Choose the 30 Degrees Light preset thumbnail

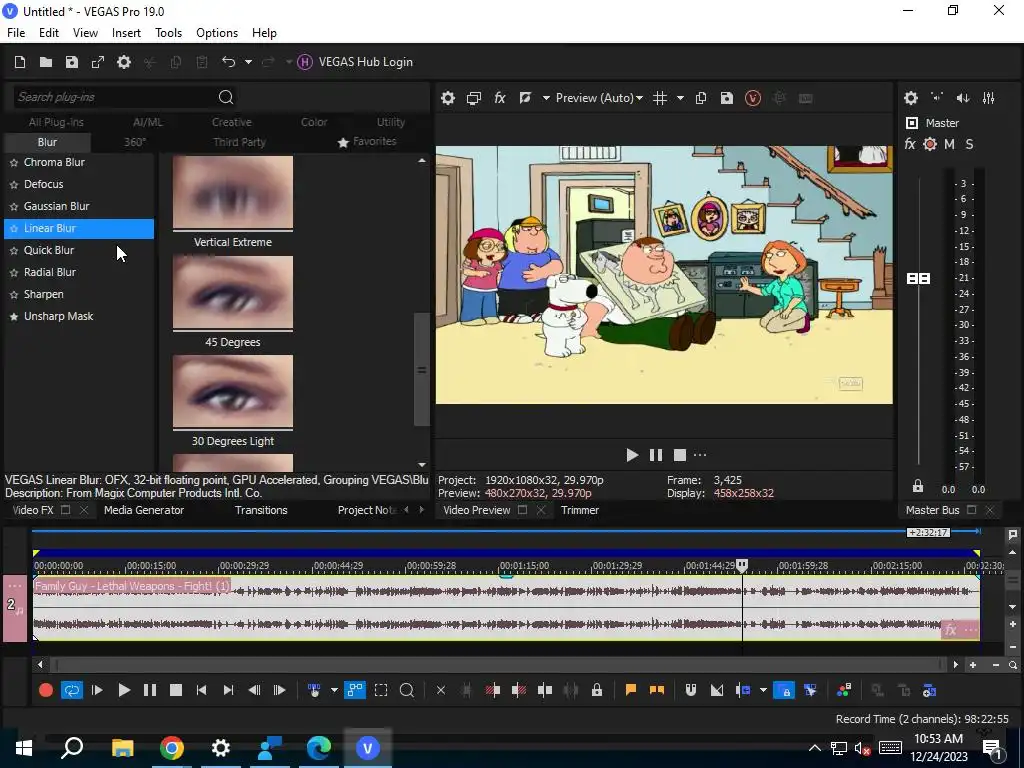point(232,392)
